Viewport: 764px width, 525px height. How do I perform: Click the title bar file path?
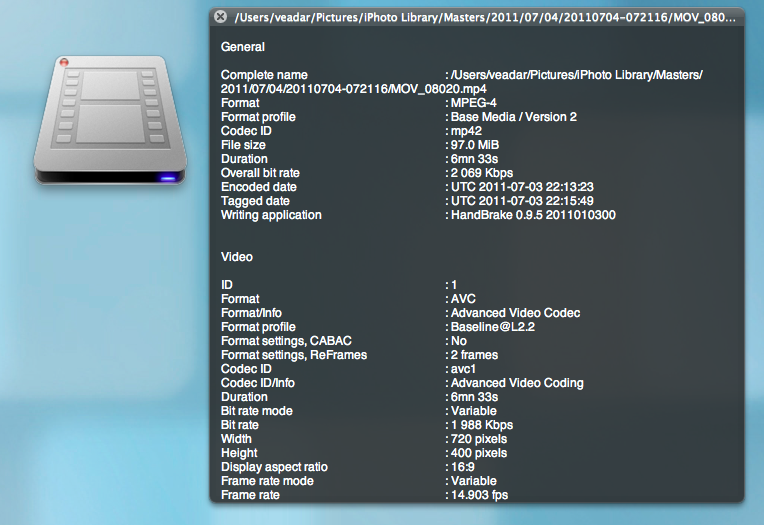(x=485, y=18)
